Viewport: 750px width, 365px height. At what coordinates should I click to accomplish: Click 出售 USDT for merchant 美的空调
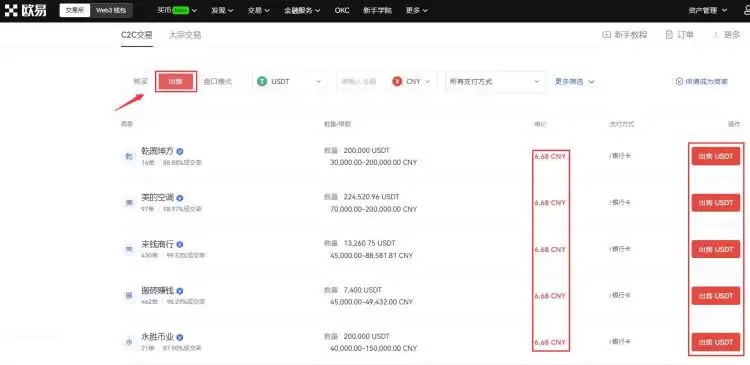[x=716, y=203]
